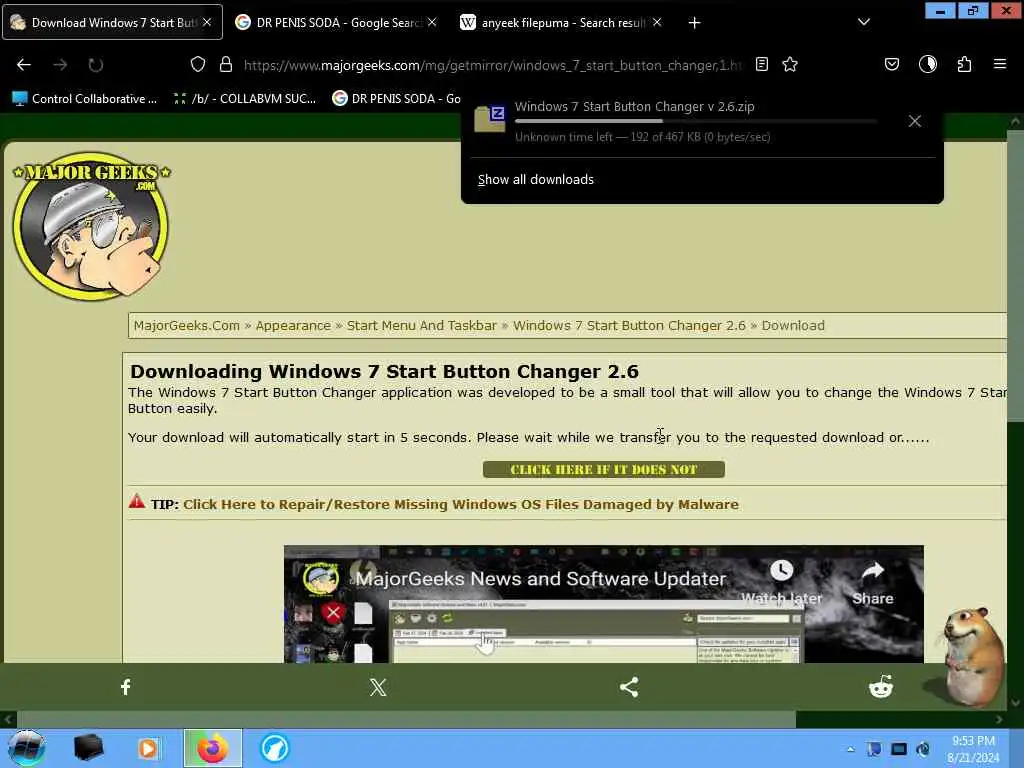This screenshot has height=768, width=1024.
Task: Share page on Reddit
Action: (x=881, y=687)
